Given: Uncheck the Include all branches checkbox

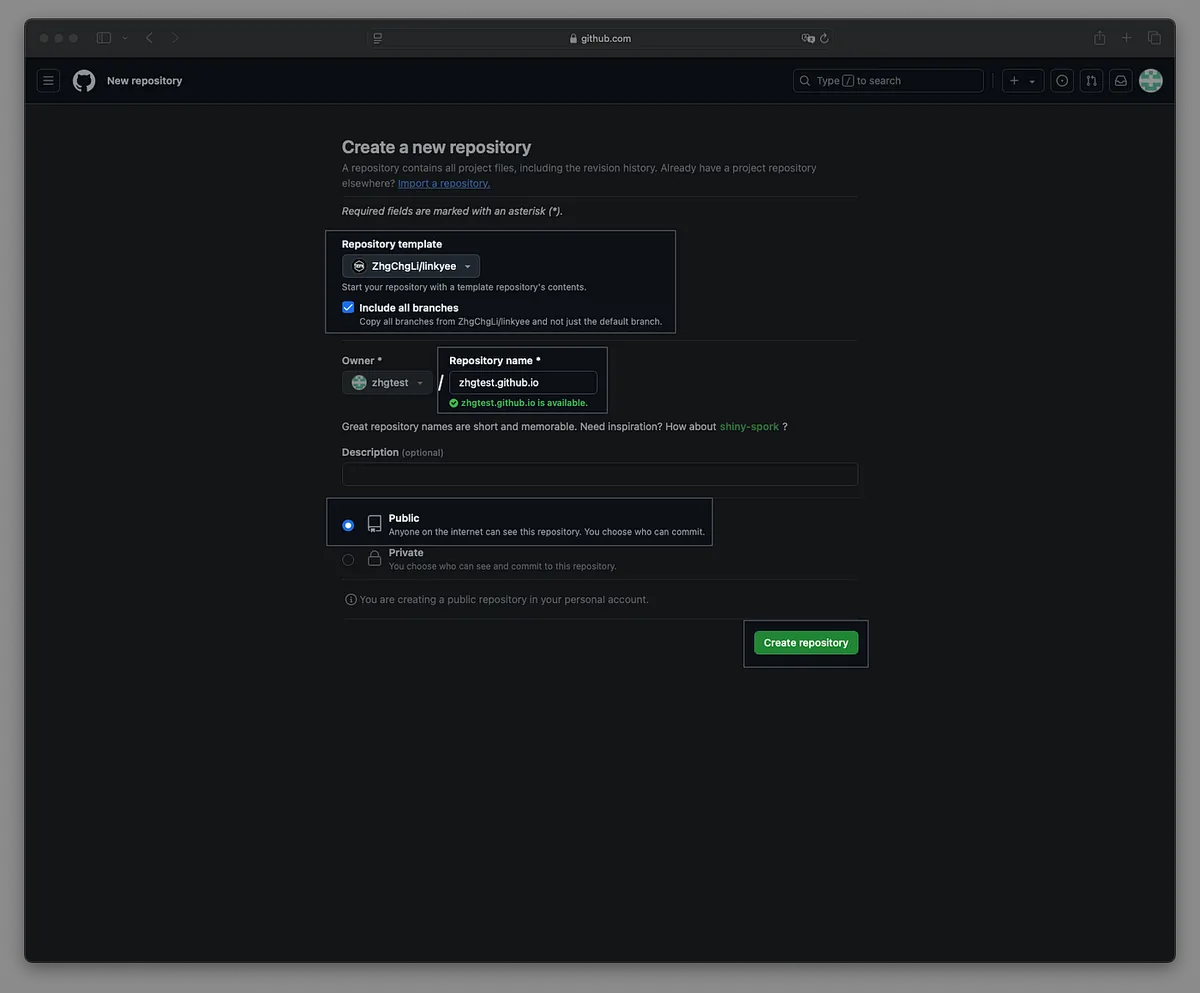Looking at the screenshot, I should (348, 308).
